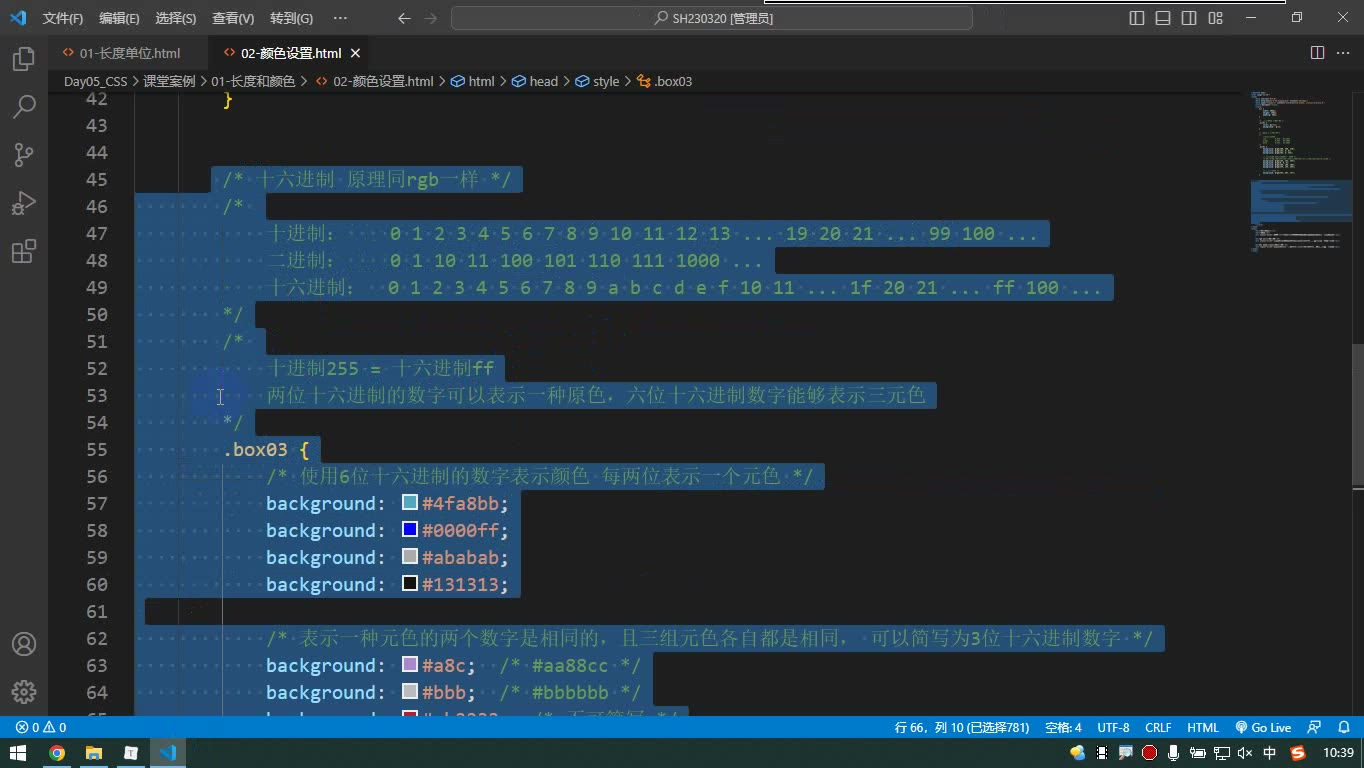
Task: Open the .box03 breadcrumb symbol
Action: coord(665,81)
